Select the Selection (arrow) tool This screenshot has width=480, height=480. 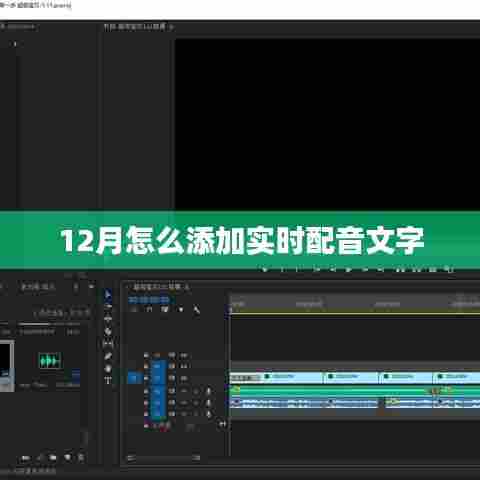pos(108,294)
